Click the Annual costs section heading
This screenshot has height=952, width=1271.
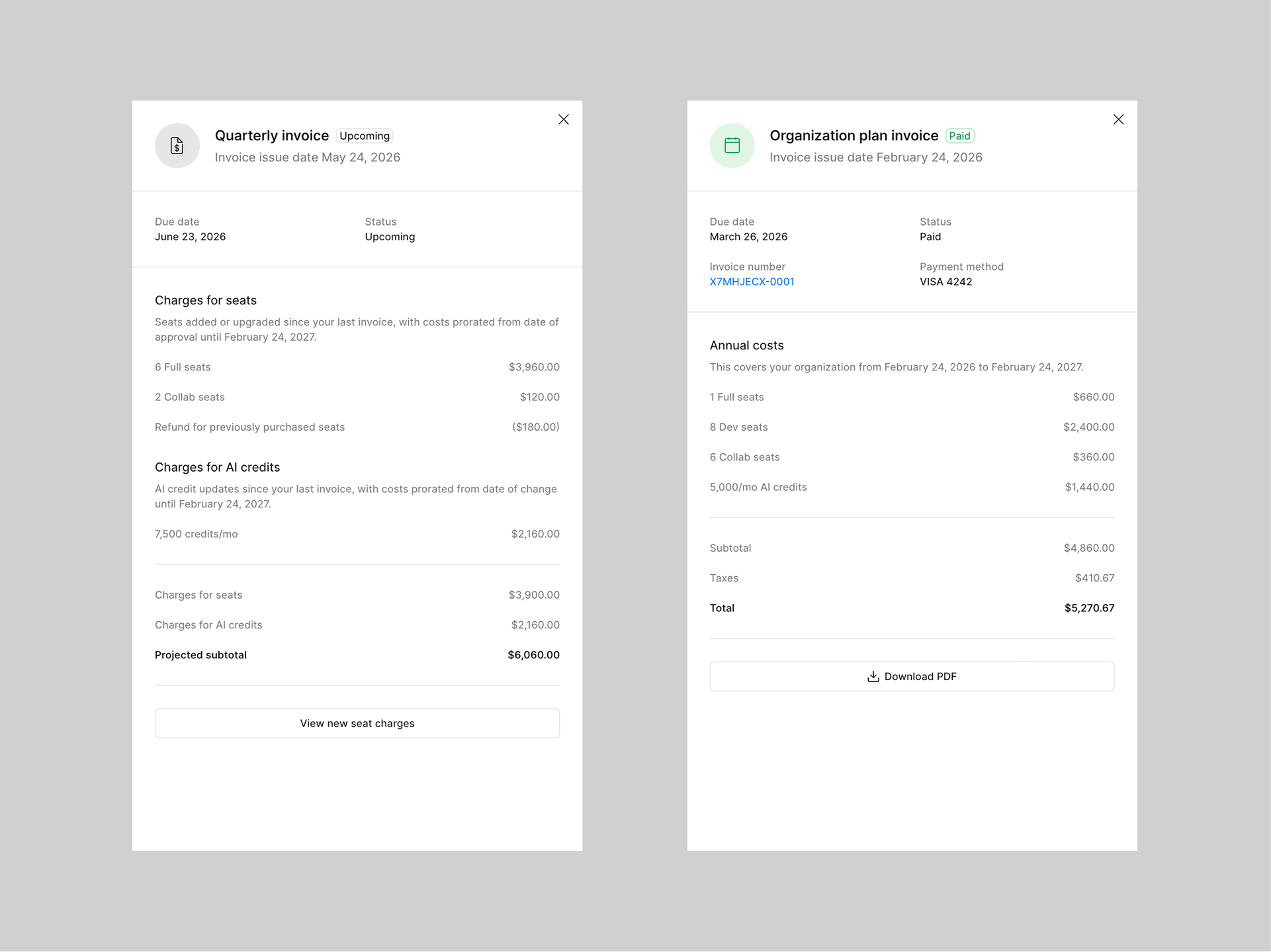pos(746,345)
